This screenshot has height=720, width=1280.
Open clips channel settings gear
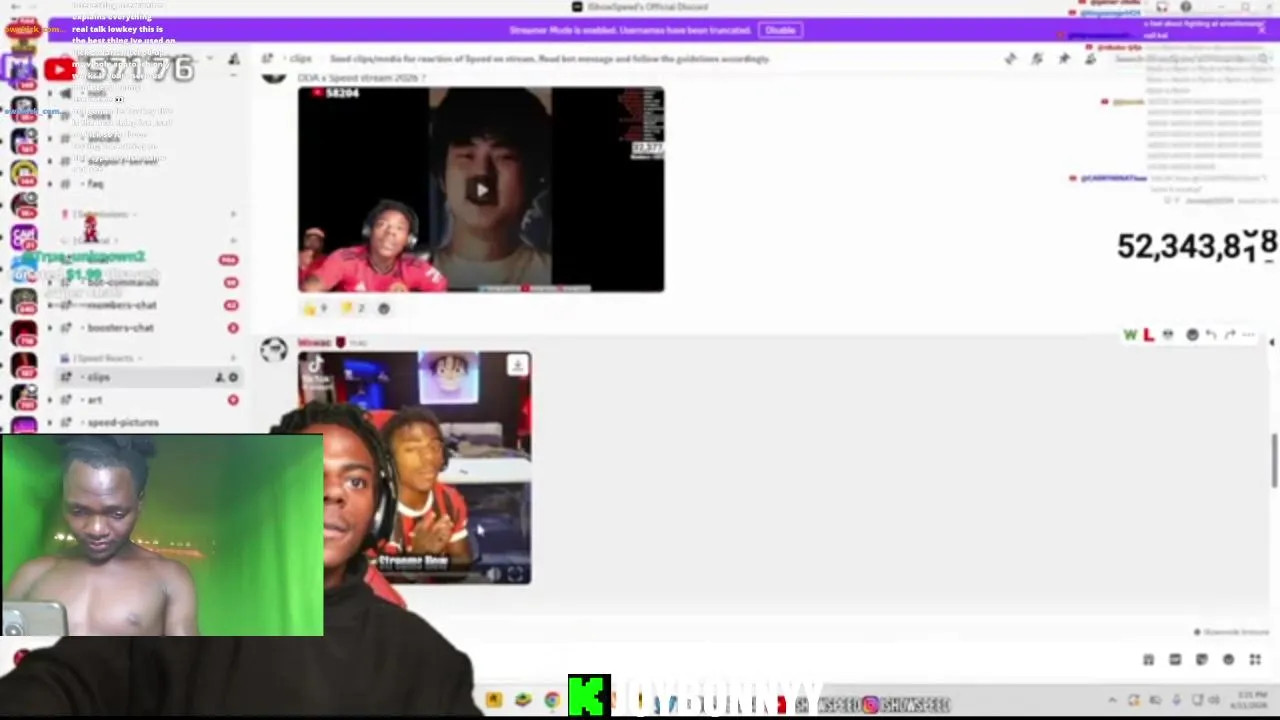pyautogui.click(x=233, y=377)
